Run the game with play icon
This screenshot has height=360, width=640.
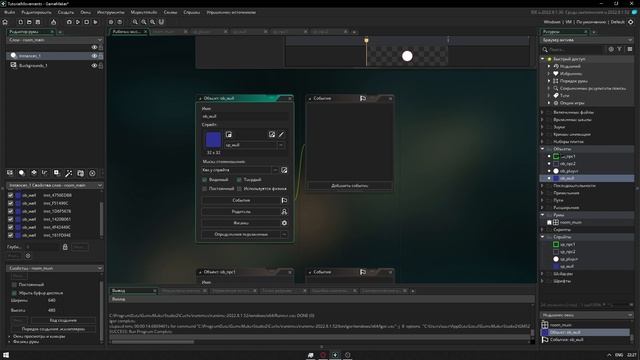point(78,22)
